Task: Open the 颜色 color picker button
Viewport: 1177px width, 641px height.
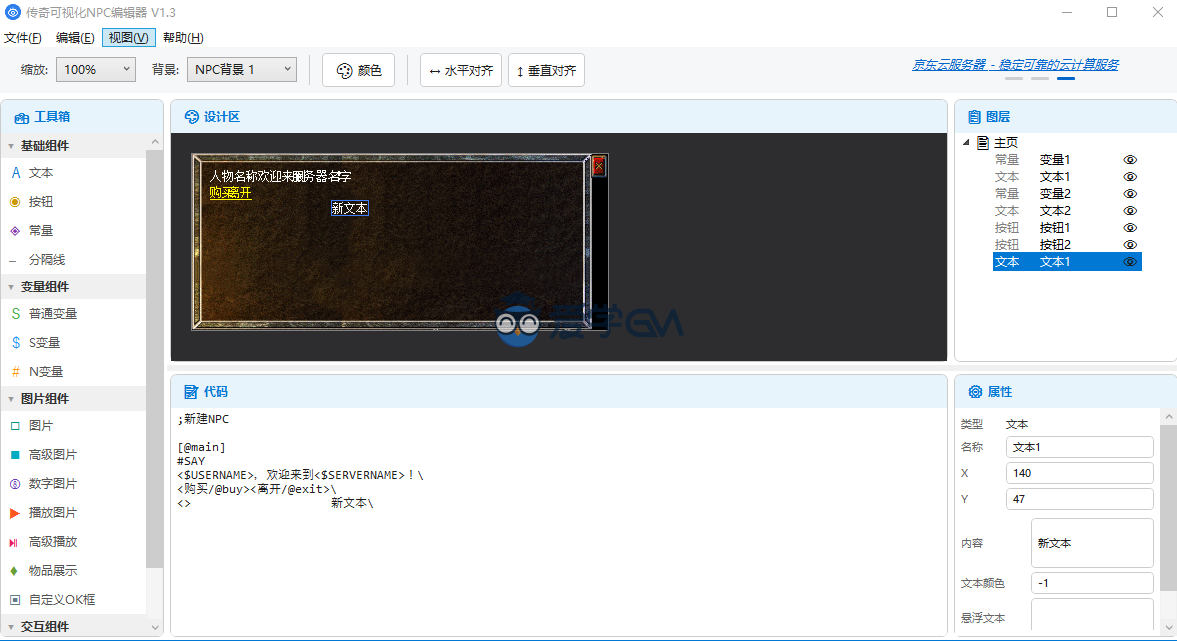Action: point(359,71)
